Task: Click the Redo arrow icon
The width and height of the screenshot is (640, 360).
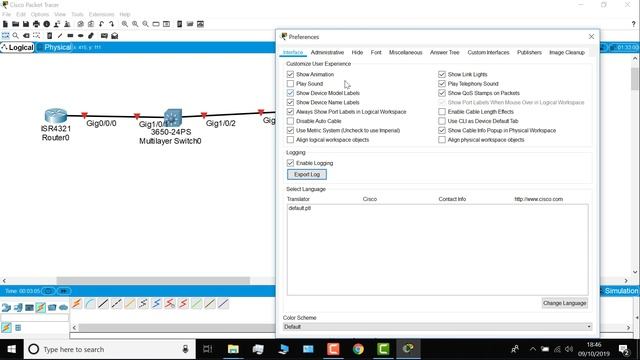Action: pyautogui.click(x=111, y=24)
